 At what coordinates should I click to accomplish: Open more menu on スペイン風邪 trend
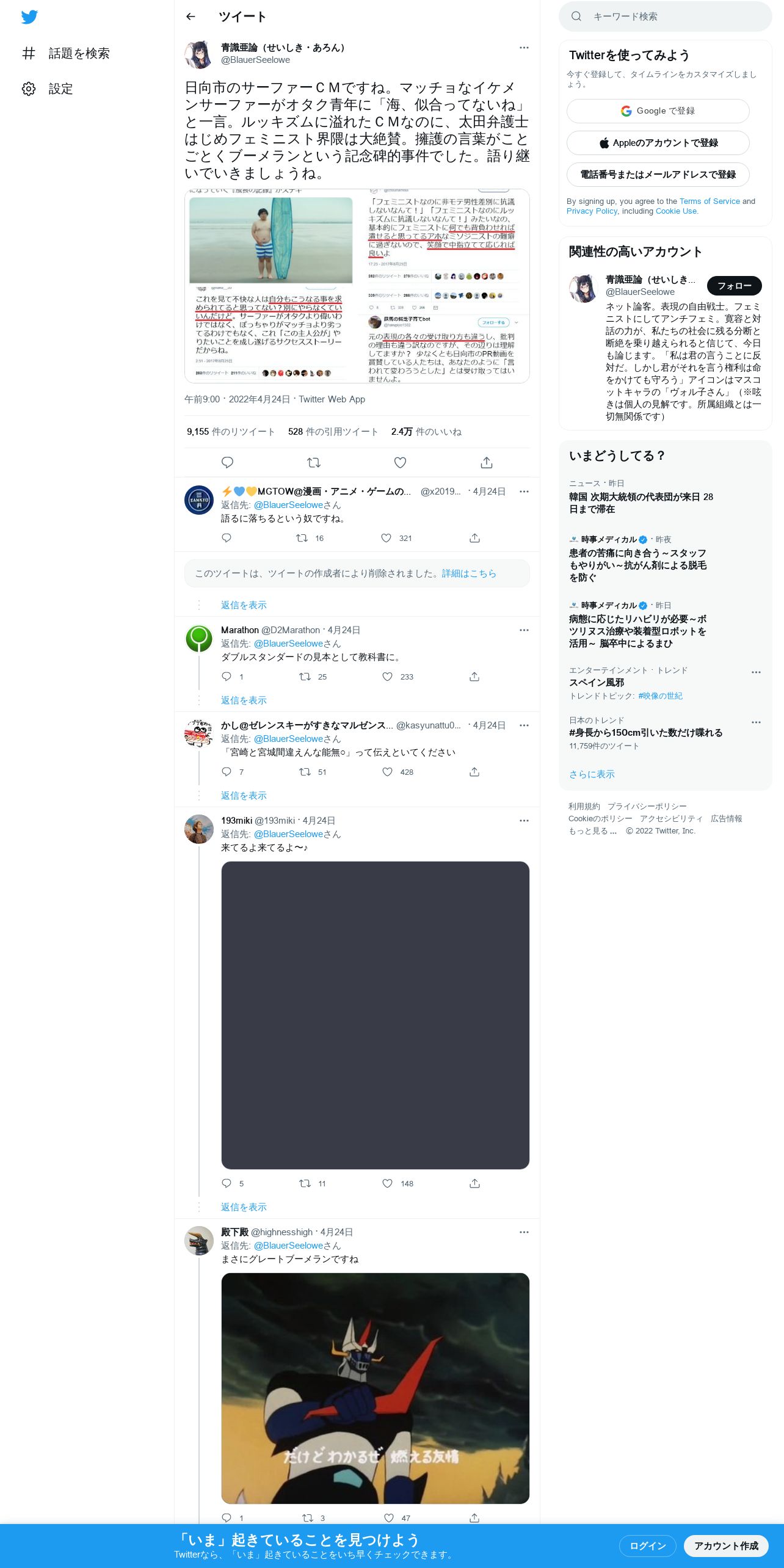tap(756, 672)
